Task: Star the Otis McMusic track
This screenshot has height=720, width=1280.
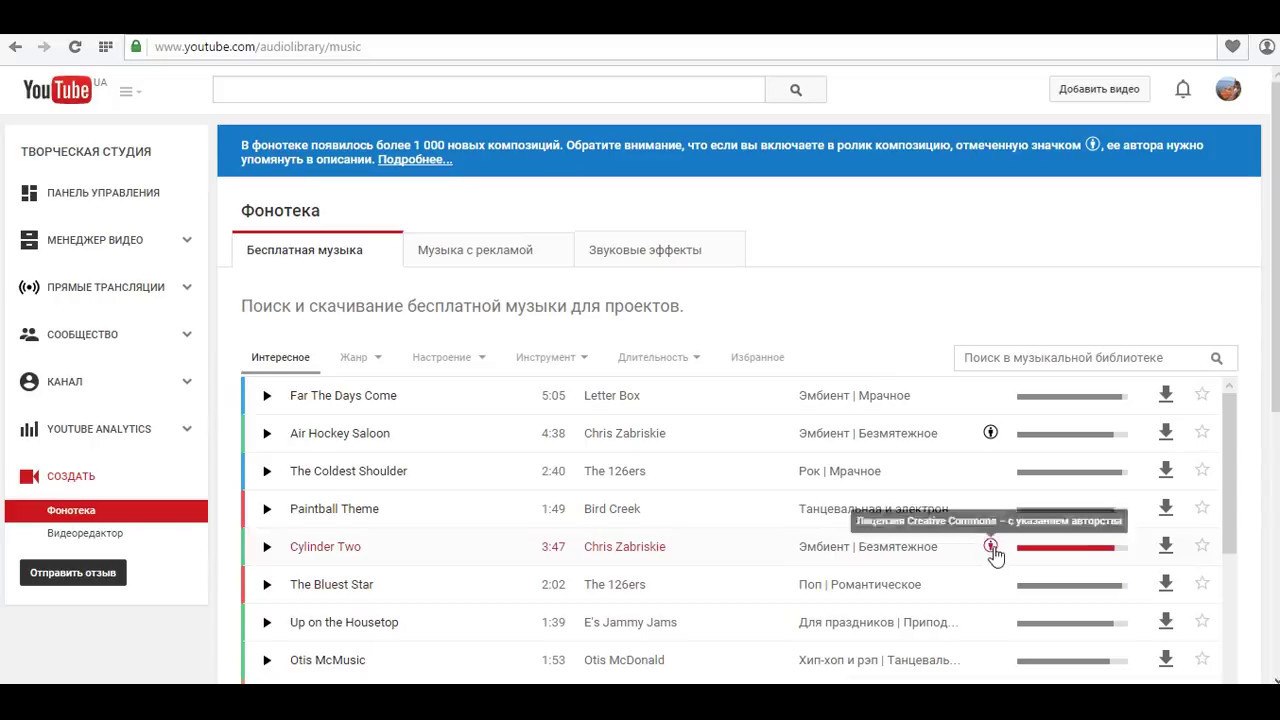Action: click(1202, 658)
